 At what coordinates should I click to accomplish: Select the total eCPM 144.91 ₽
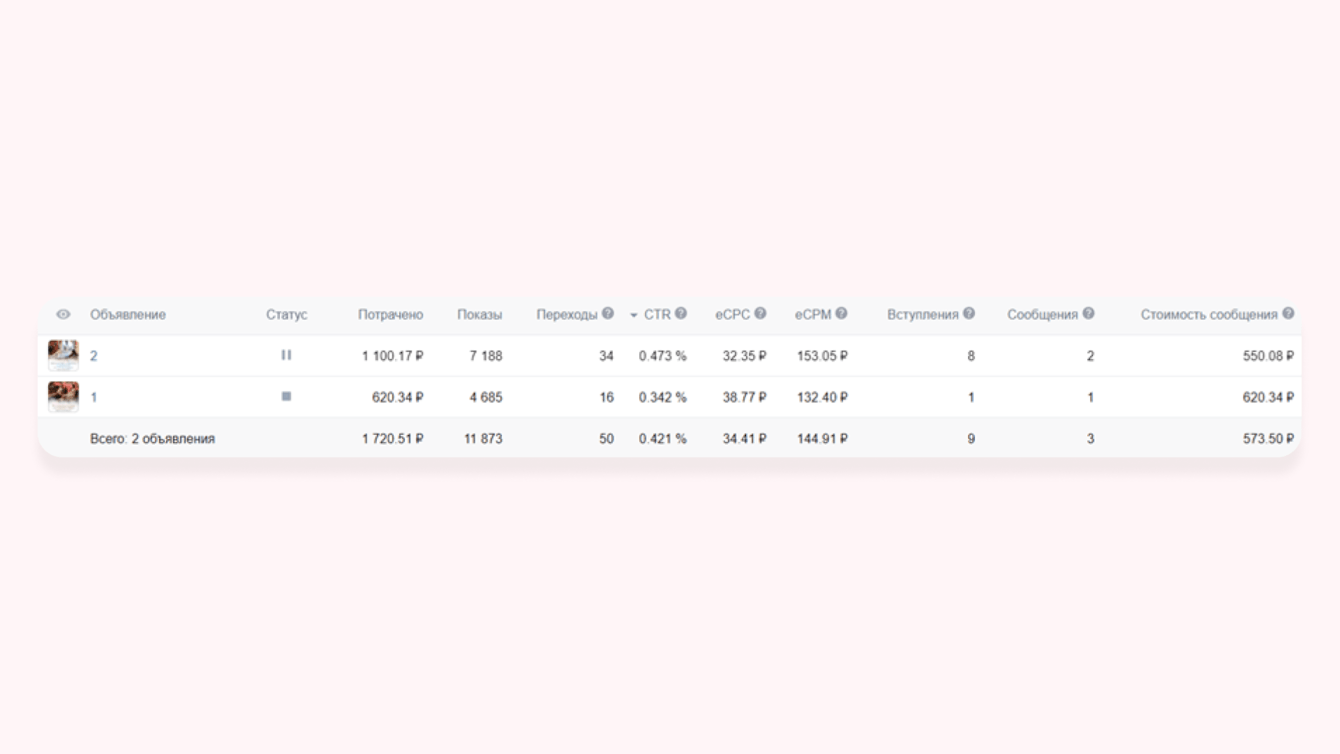click(822, 439)
